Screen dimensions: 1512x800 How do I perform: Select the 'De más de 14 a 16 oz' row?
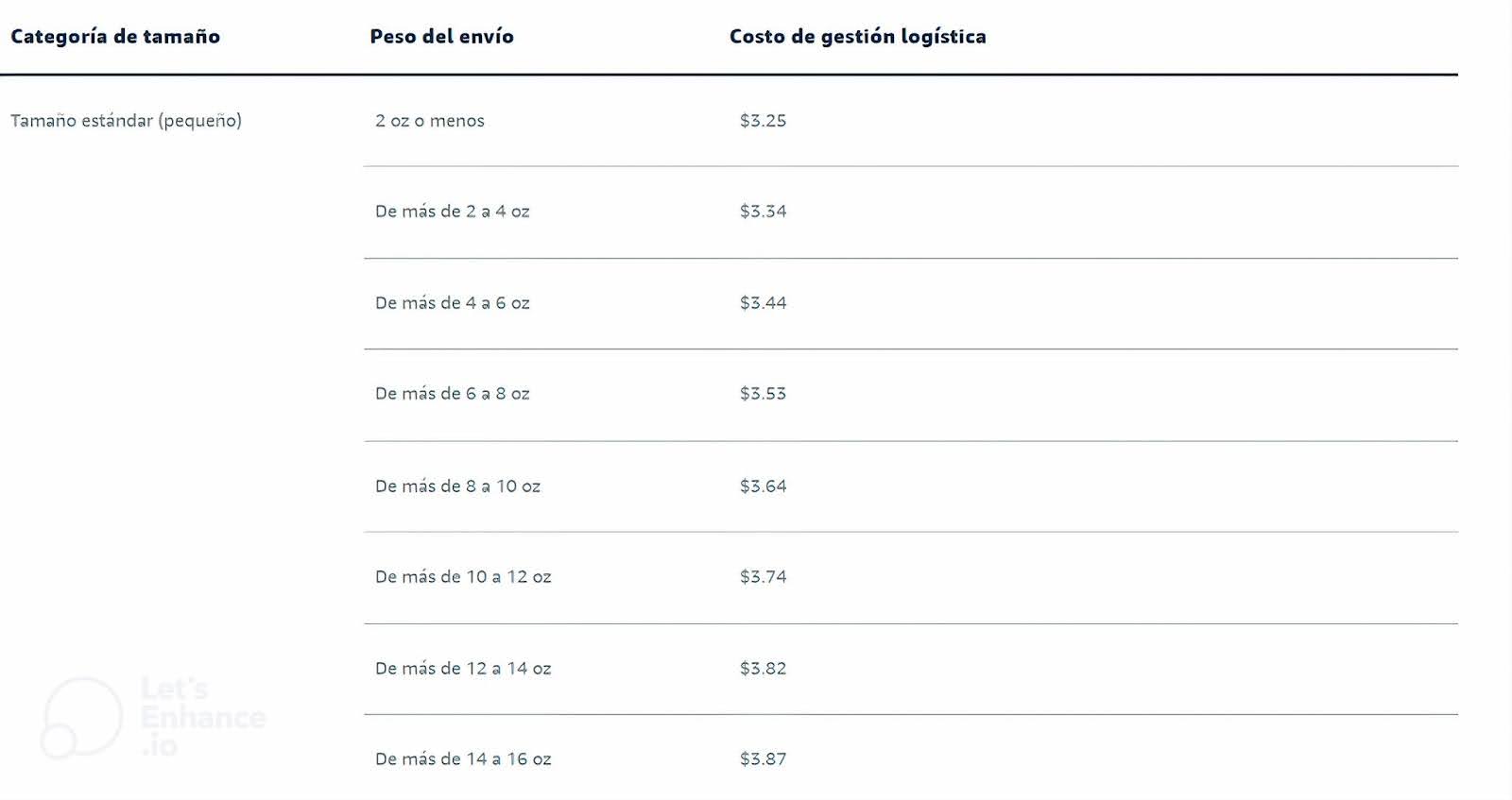point(462,759)
